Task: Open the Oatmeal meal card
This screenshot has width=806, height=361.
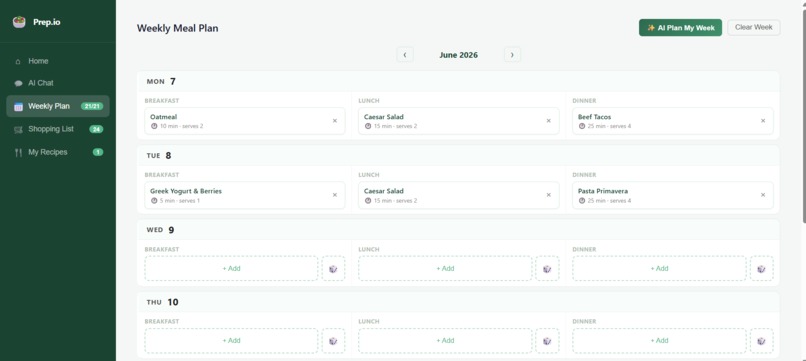Action: coord(245,121)
